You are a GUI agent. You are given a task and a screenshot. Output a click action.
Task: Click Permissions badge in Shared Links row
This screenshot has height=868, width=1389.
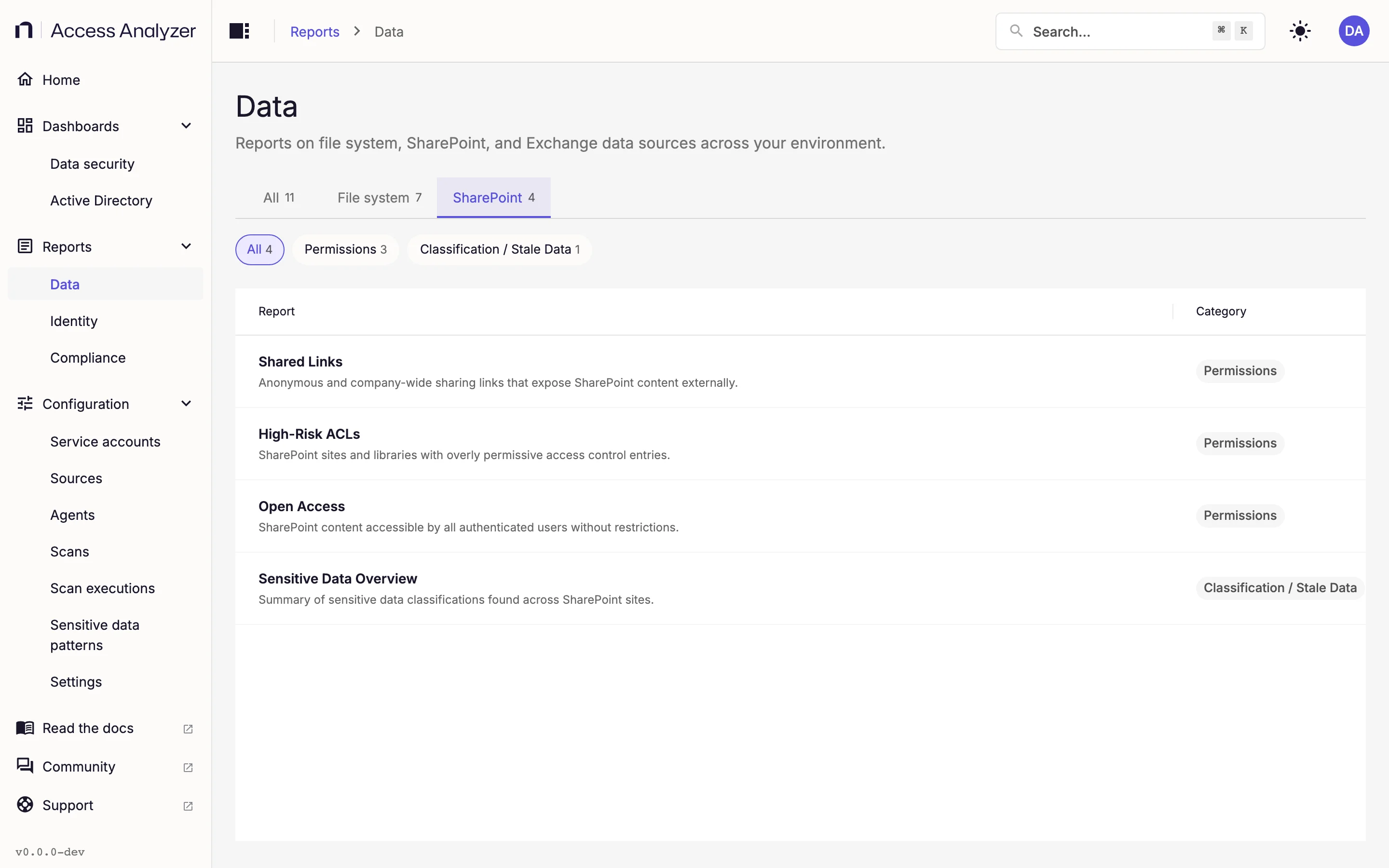(x=1240, y=371)
